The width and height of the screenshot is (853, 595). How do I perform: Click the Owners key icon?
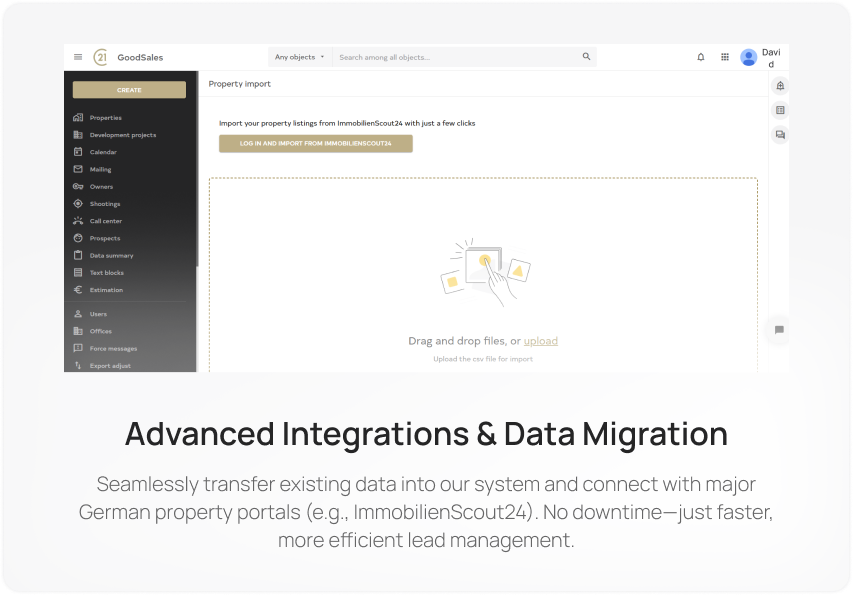point(78,187)
